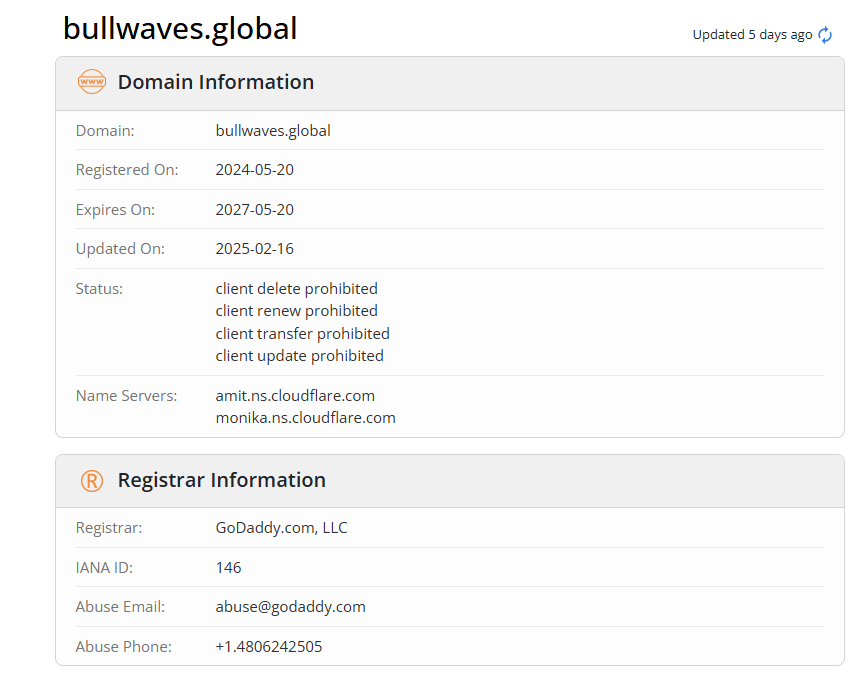The height and width of the screenshot is (681, 854).
Task: Click the Expires On: label
Action: pyautogui.click(x=115, y=210)
